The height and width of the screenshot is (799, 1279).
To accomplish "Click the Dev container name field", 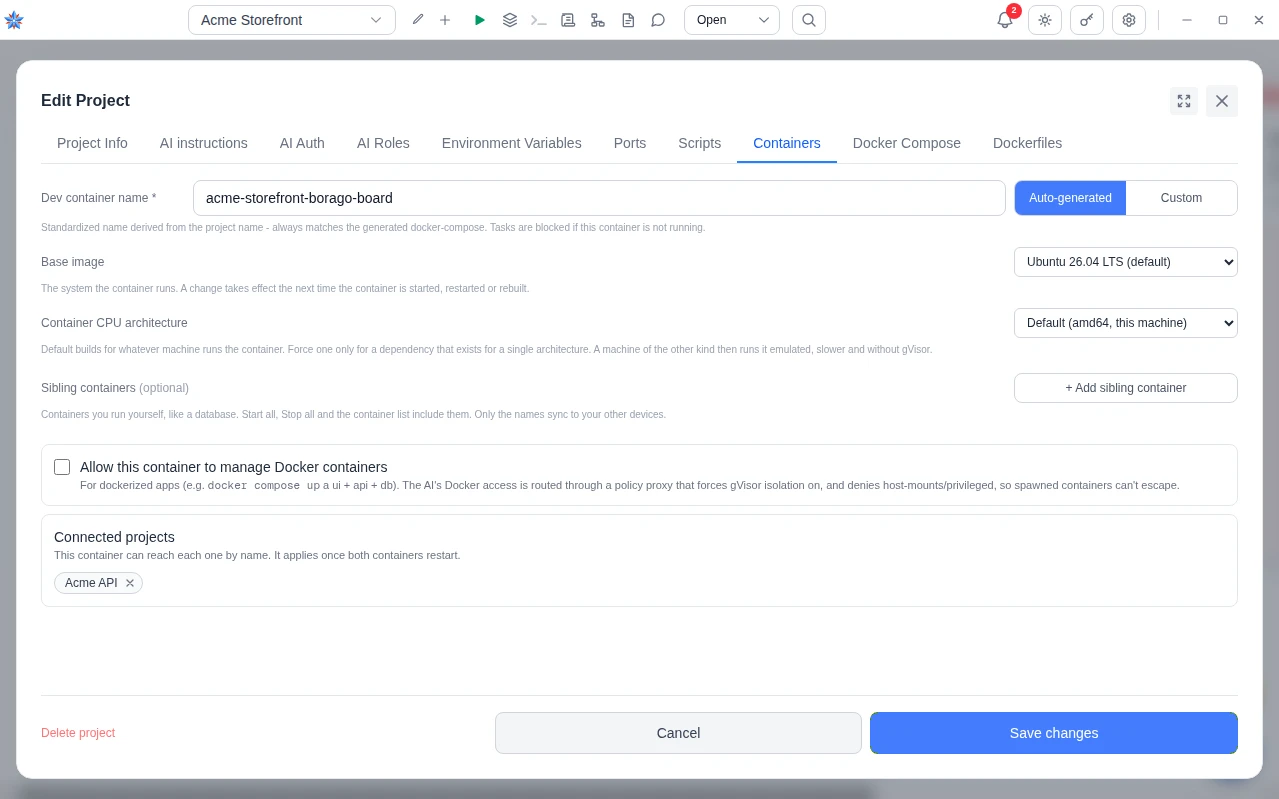I will (x=599, y=198).
